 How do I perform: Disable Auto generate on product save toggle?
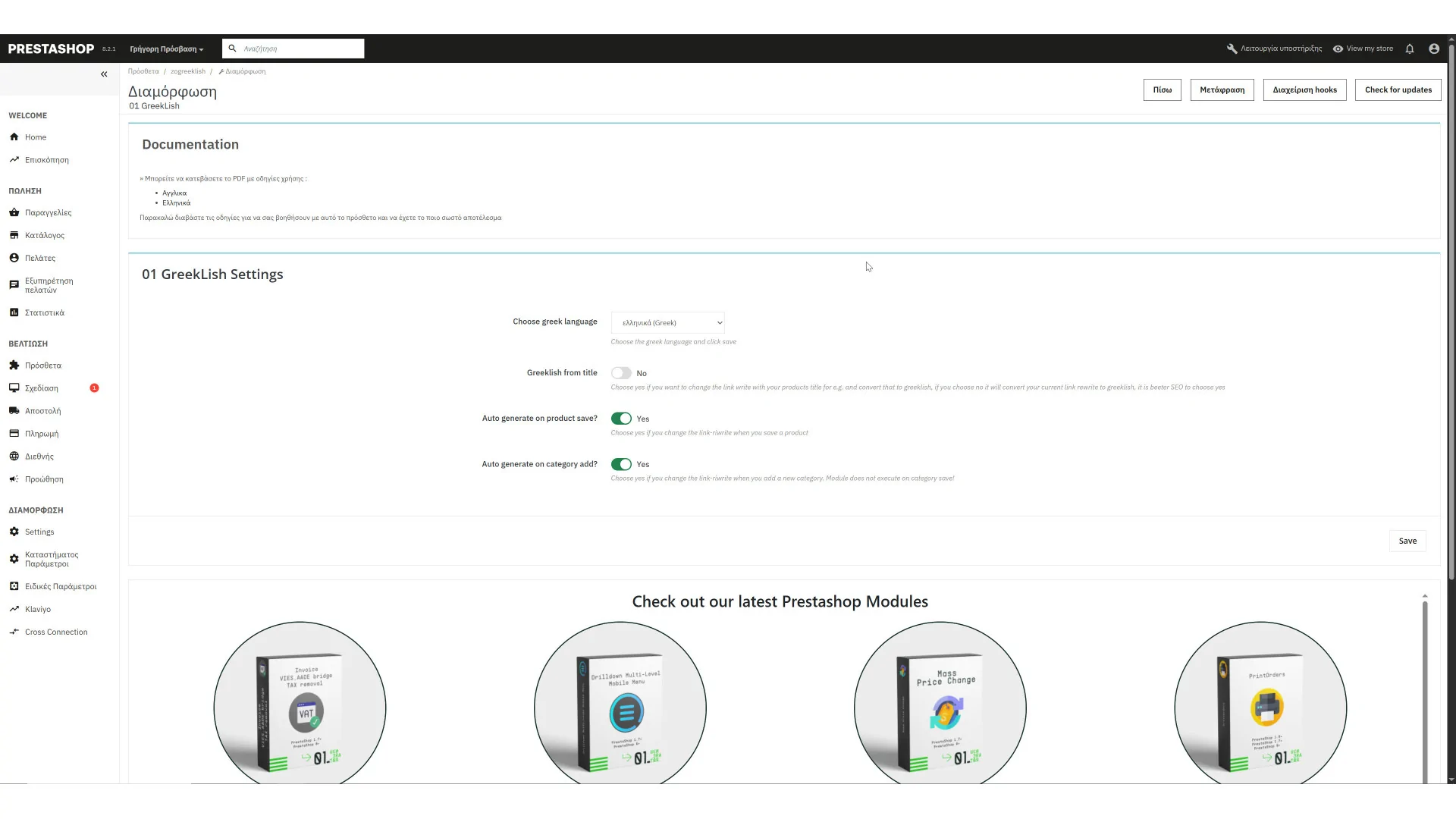click(621, 419)
